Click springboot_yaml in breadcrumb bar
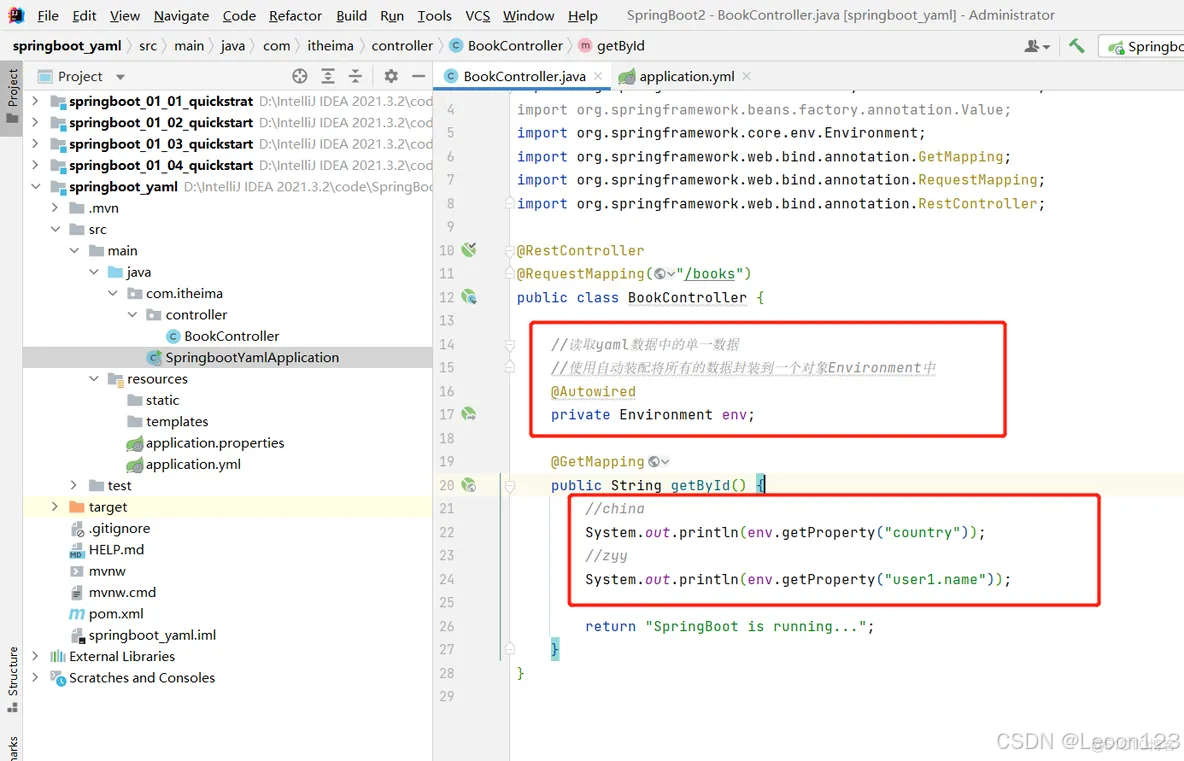 (x=66, y=46)
